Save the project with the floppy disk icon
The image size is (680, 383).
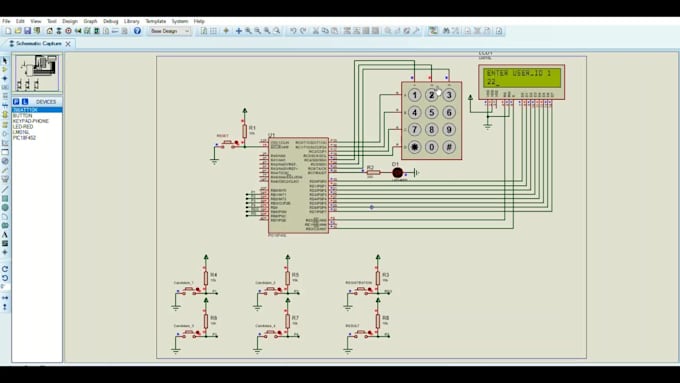[27, 31]
